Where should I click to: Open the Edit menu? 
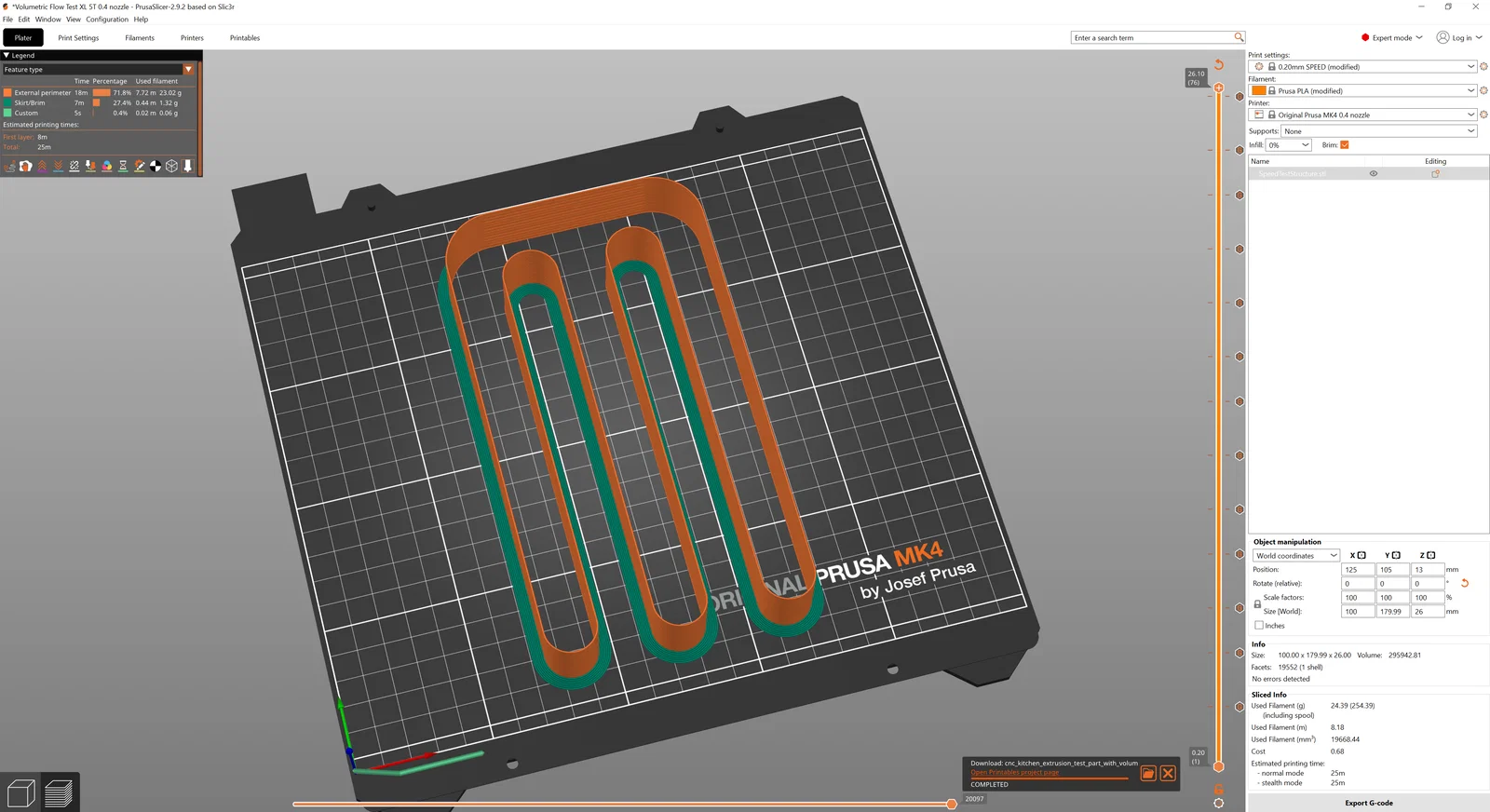click(24, 20)
